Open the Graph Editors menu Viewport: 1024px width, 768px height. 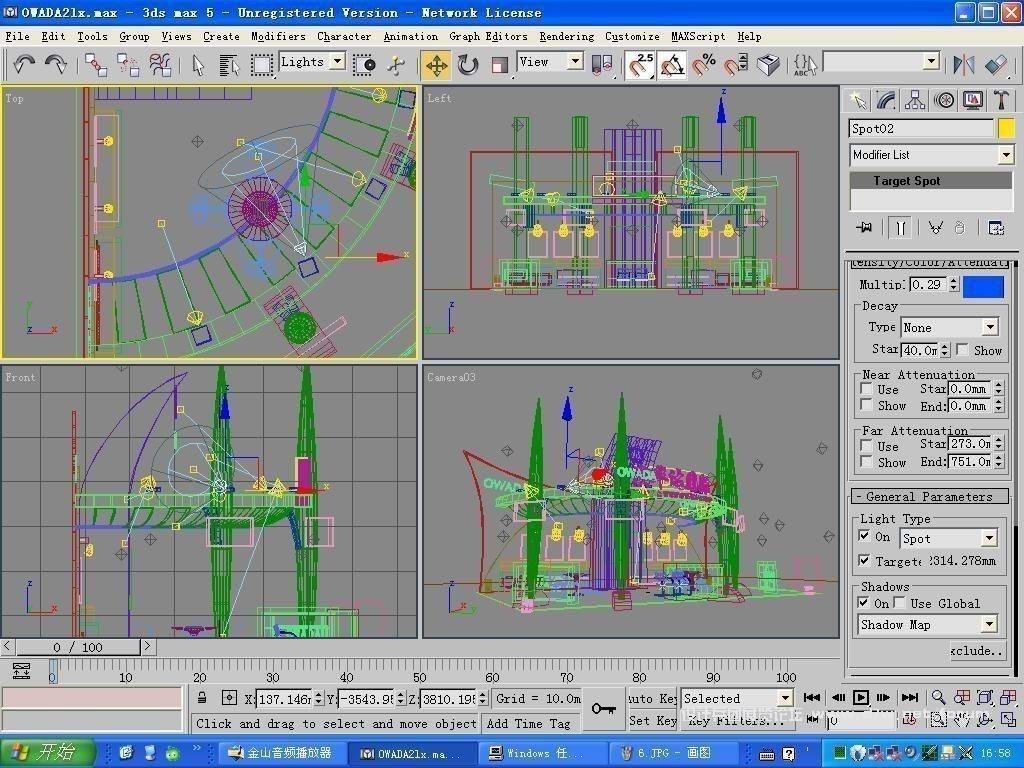(x=488, y=37)
